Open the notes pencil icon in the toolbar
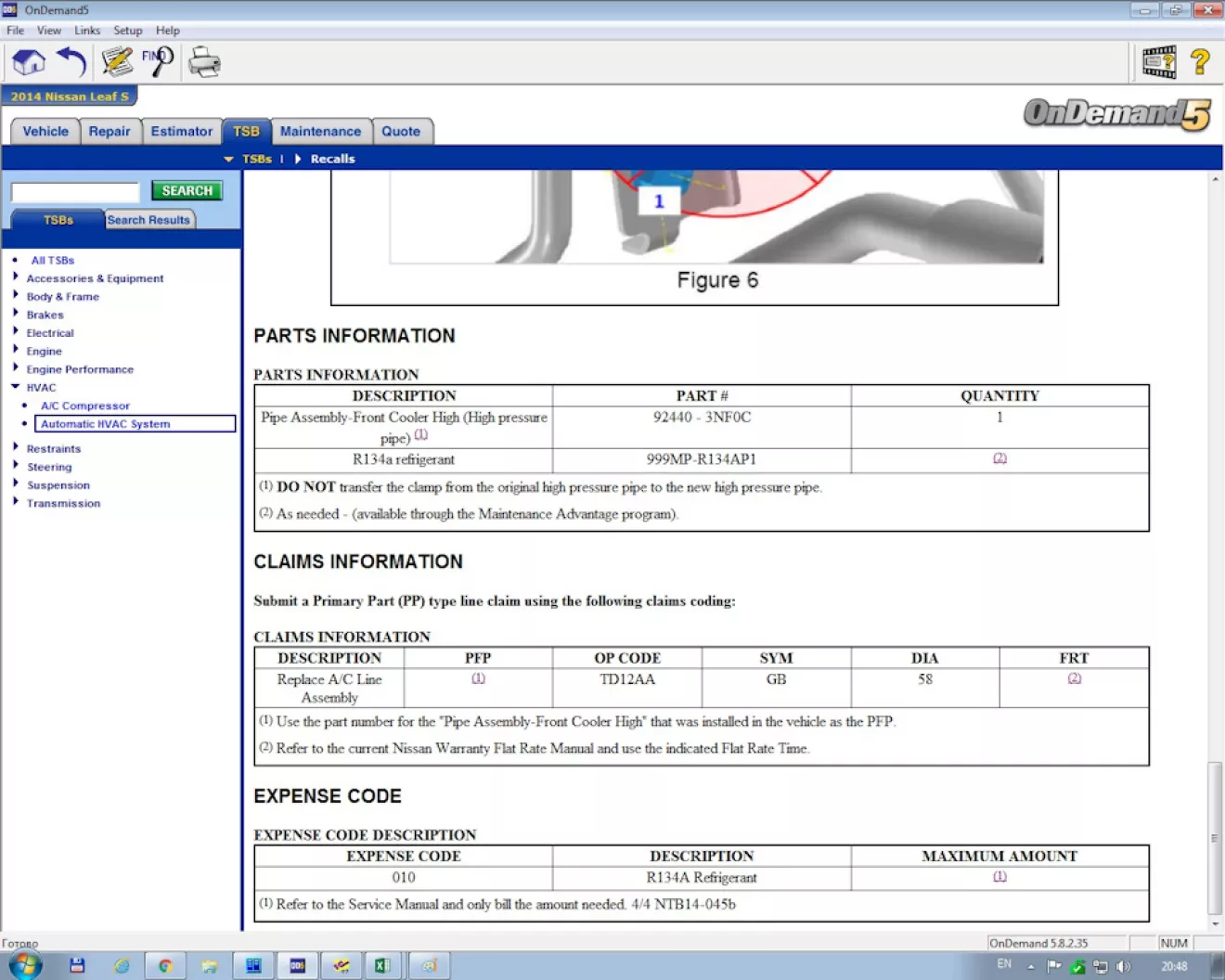Image resolution: width=1225 pixels, height=980 pixels. tap(117, 62)
